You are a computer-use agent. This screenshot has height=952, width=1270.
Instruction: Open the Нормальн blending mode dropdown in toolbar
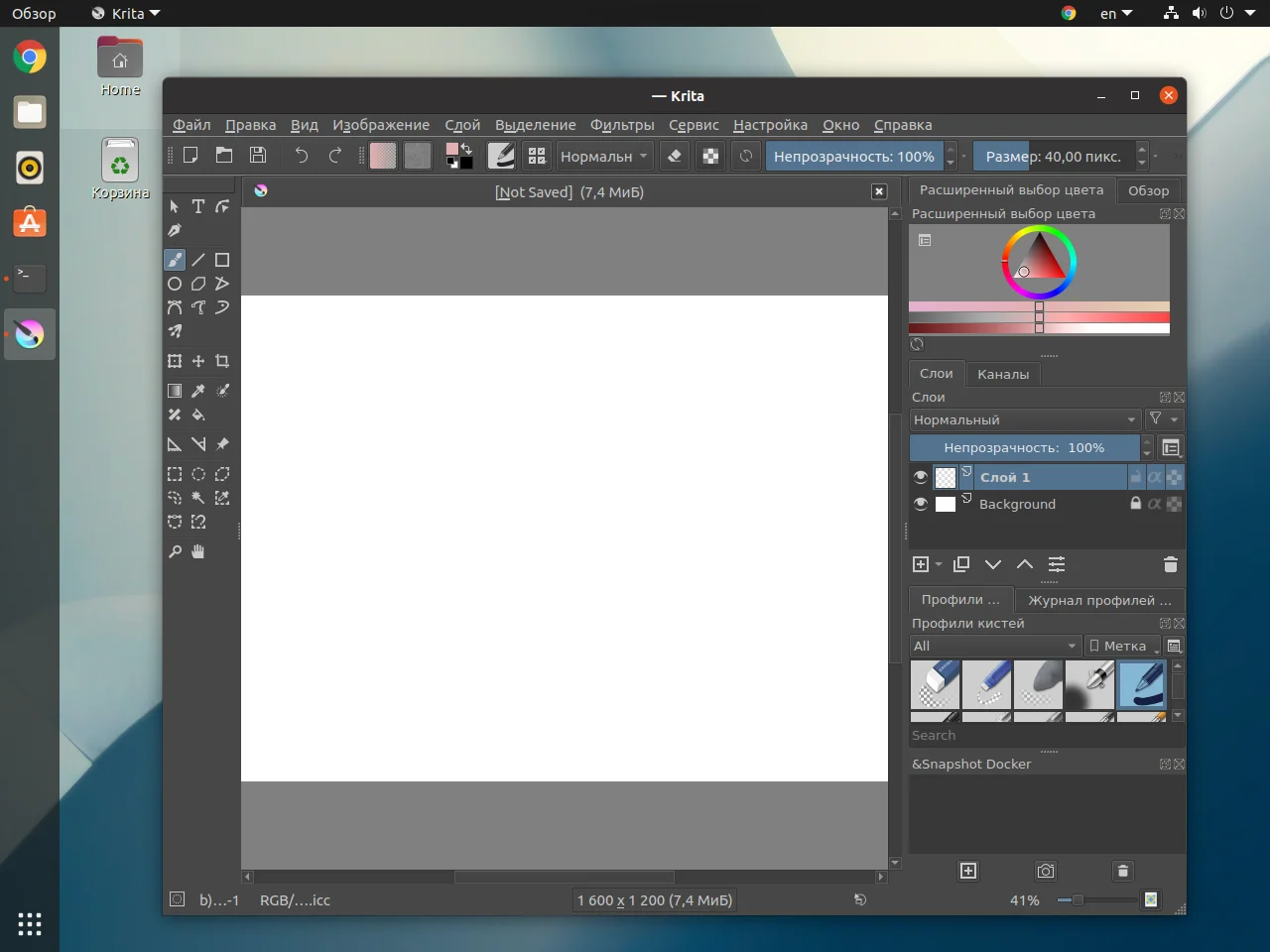tap(603, 156)
